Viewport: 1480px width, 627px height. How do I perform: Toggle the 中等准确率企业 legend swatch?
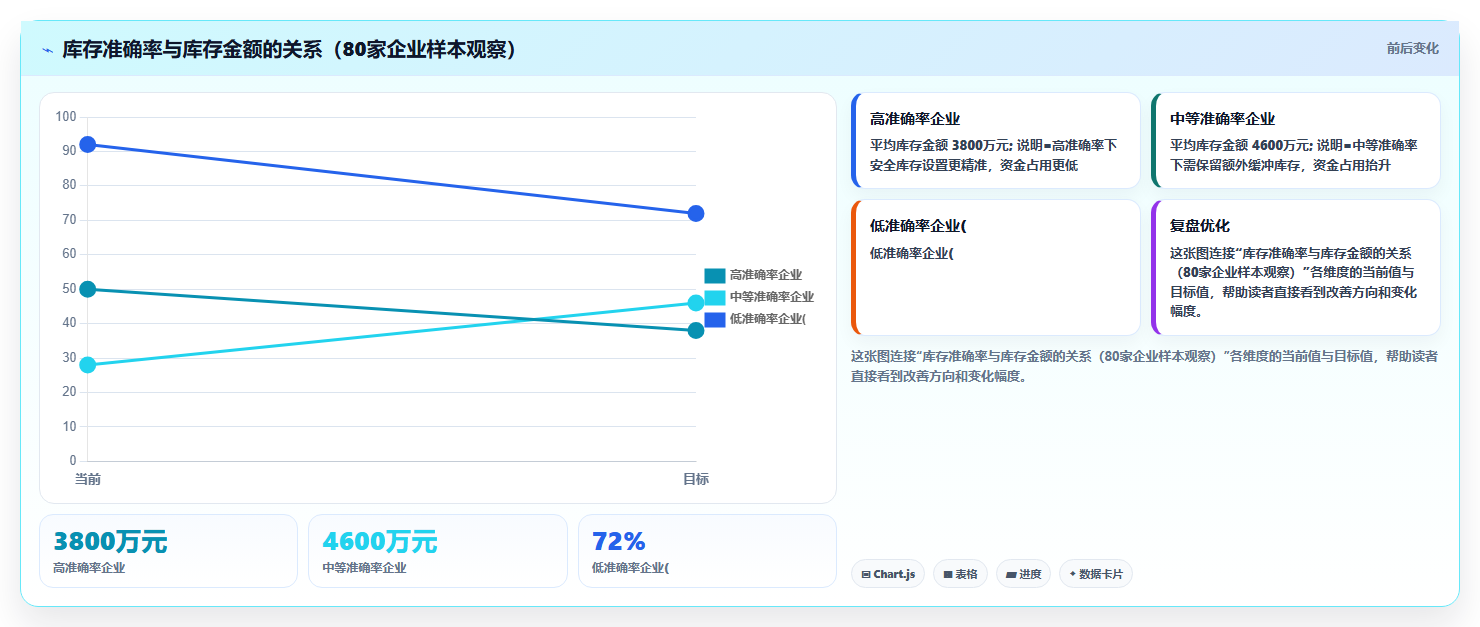(715, 297)
